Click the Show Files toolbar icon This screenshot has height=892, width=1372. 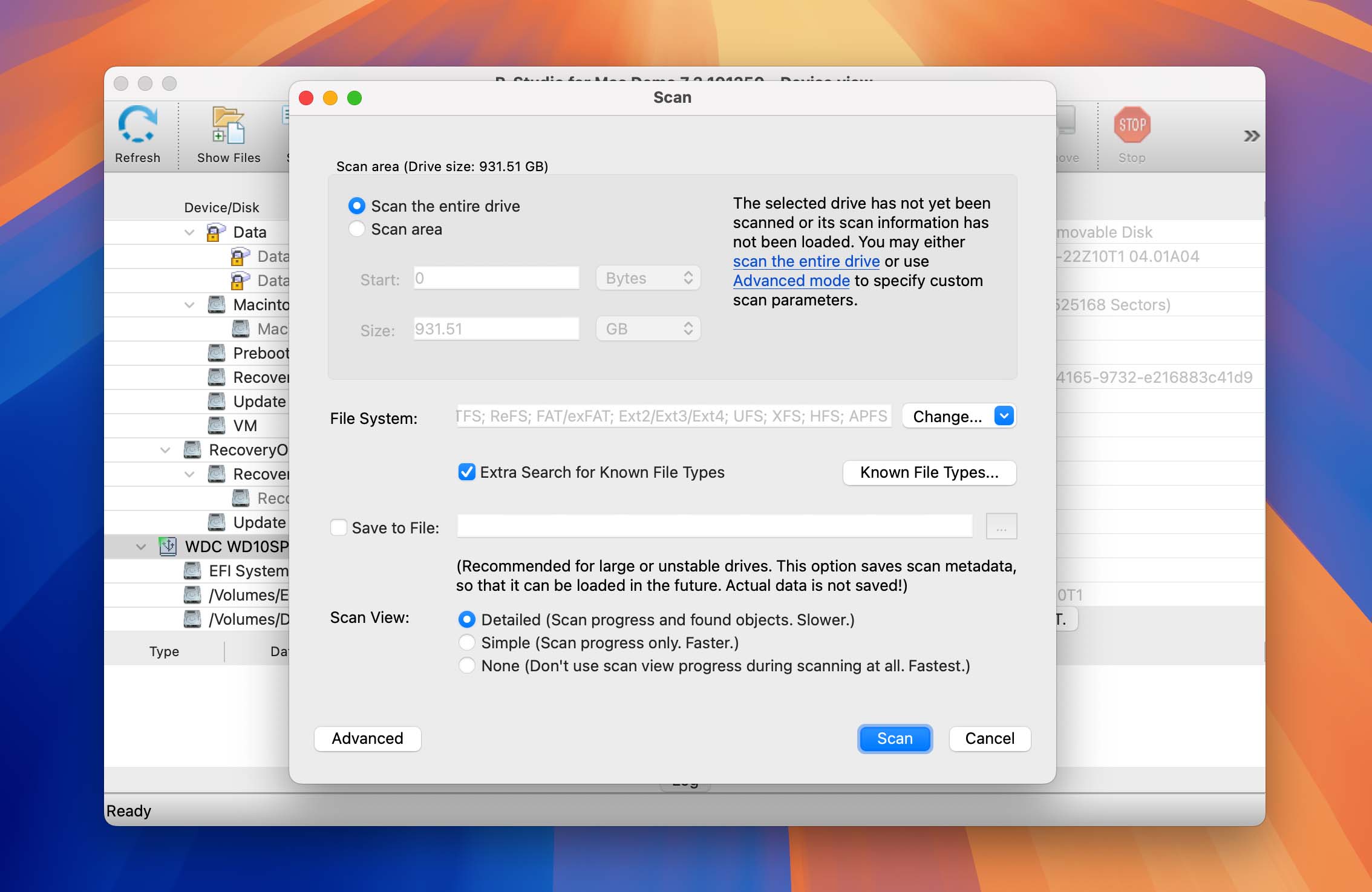click(228, 124)
